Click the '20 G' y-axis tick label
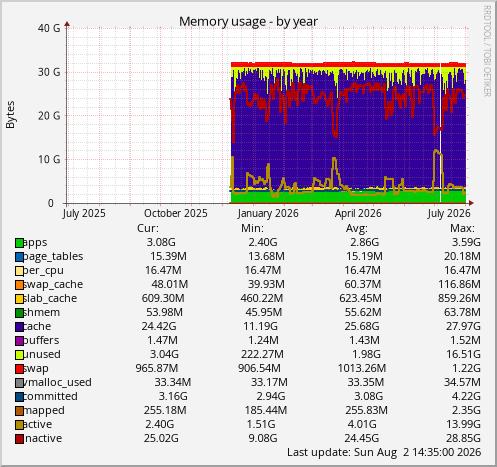The width and height of the screenshot is (497, 467). tap(49, 116)
